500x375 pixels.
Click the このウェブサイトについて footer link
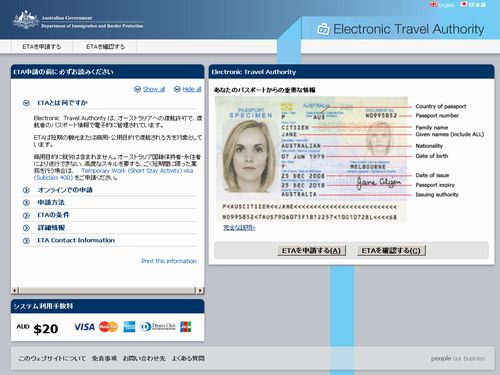[x=52, y=358]
